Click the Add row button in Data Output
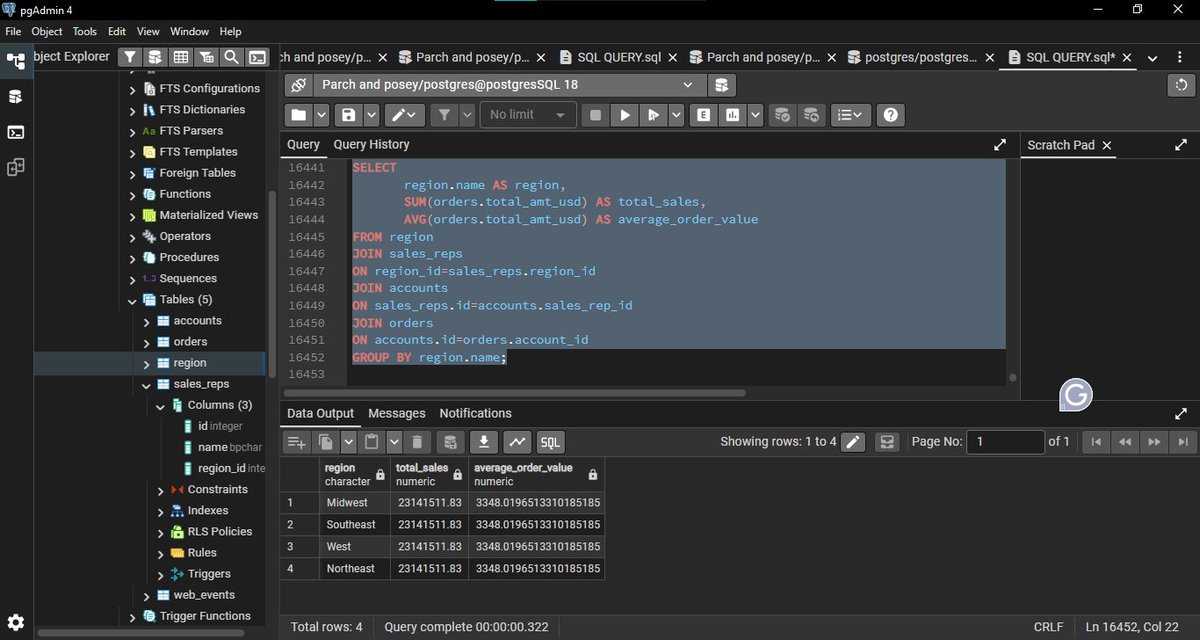Image resolution: width=1200 pixels, height=640 pixels. (x=297, y=441)
